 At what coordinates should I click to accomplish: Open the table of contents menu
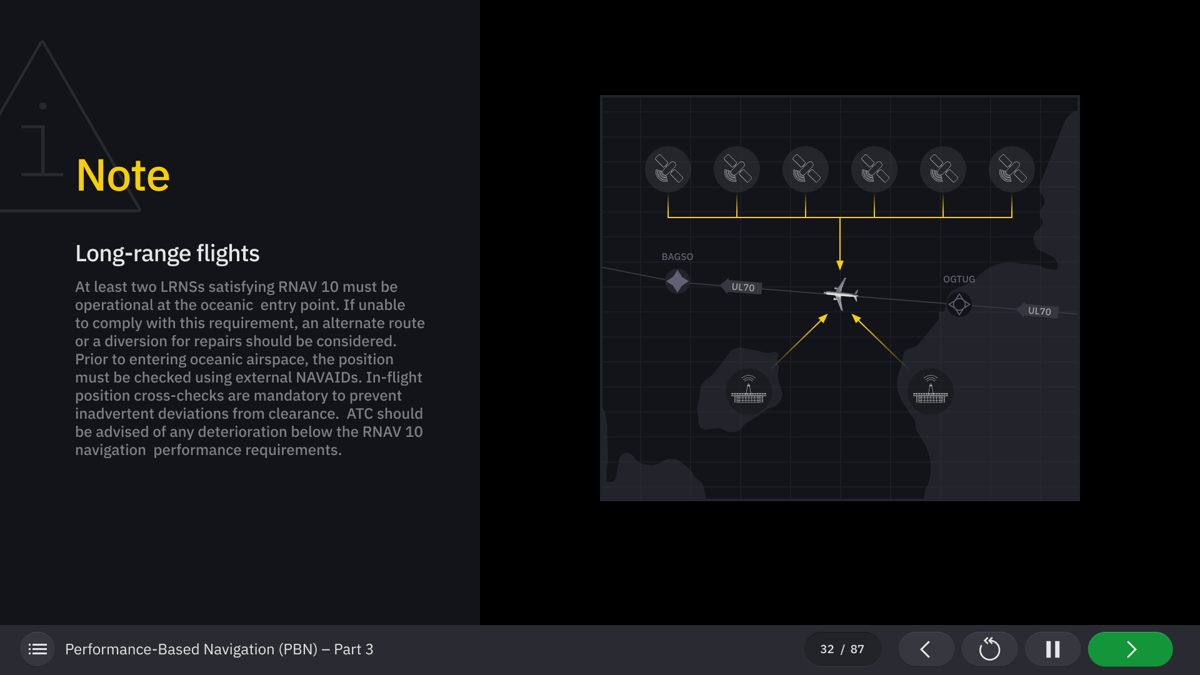(38, 649)
